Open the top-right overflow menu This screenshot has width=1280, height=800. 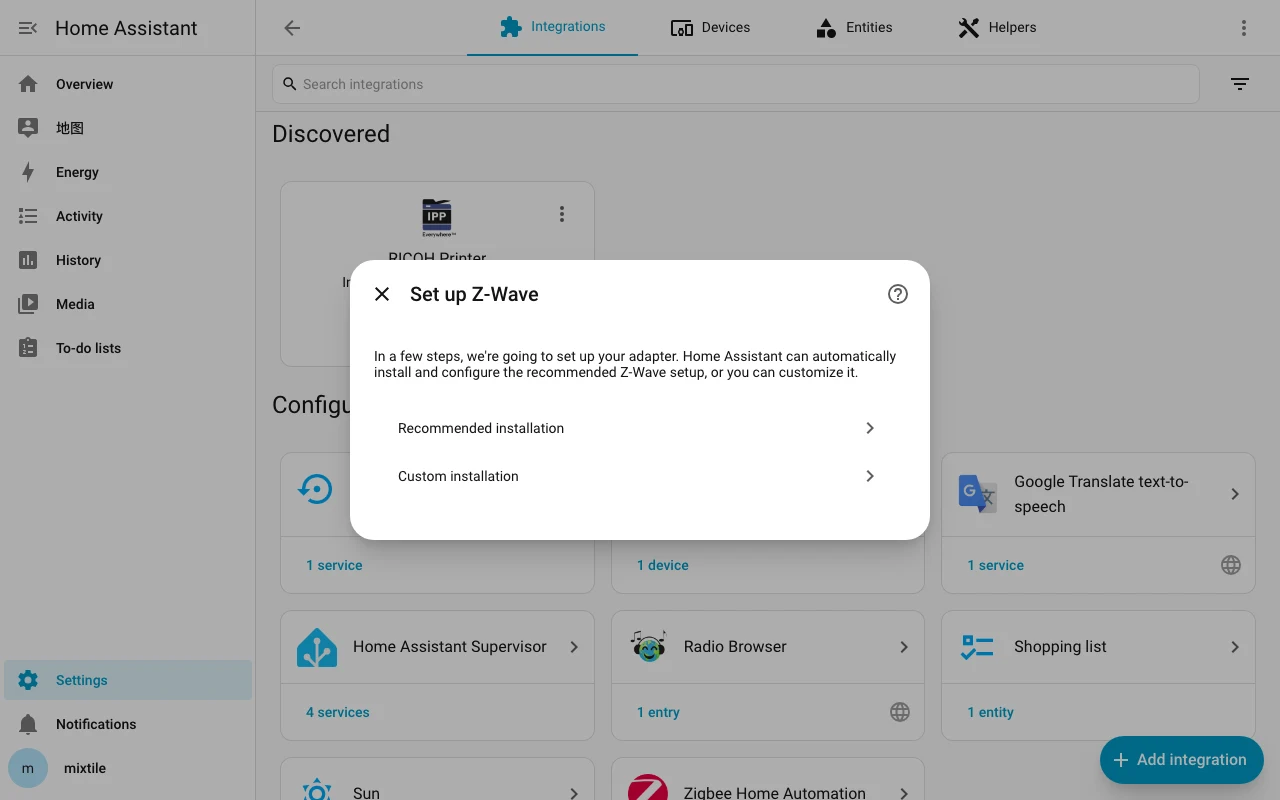(x=1244, y=28)
